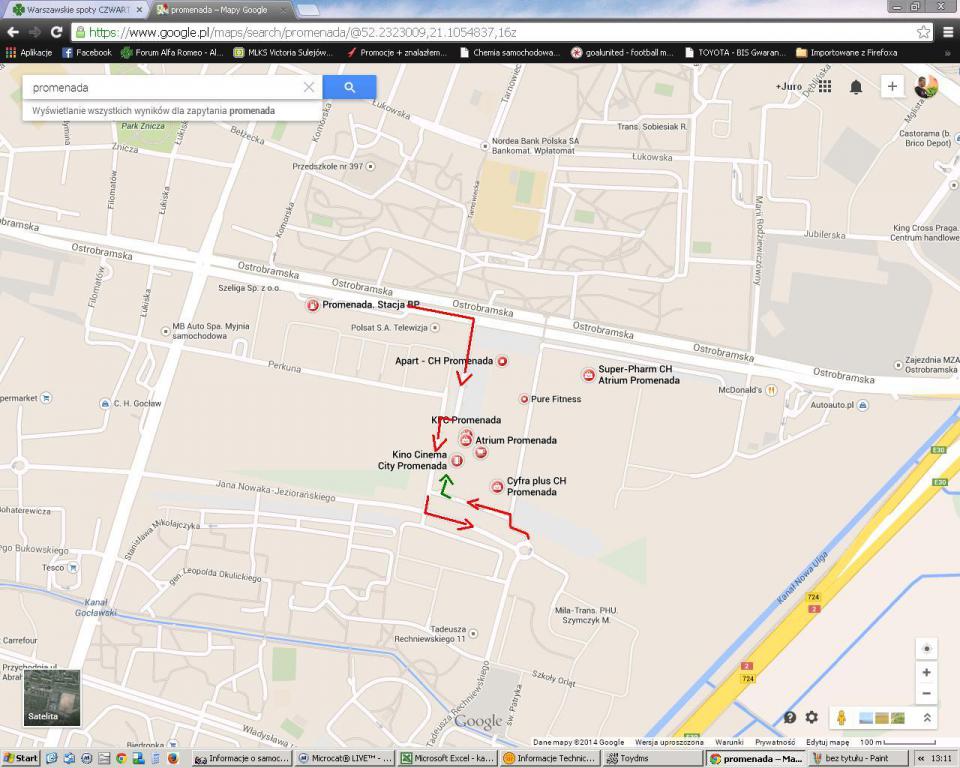The height and width of the screenshot is (768, 960).
Task: Open the account profile avatar
Action: click(x=926, y=86)
